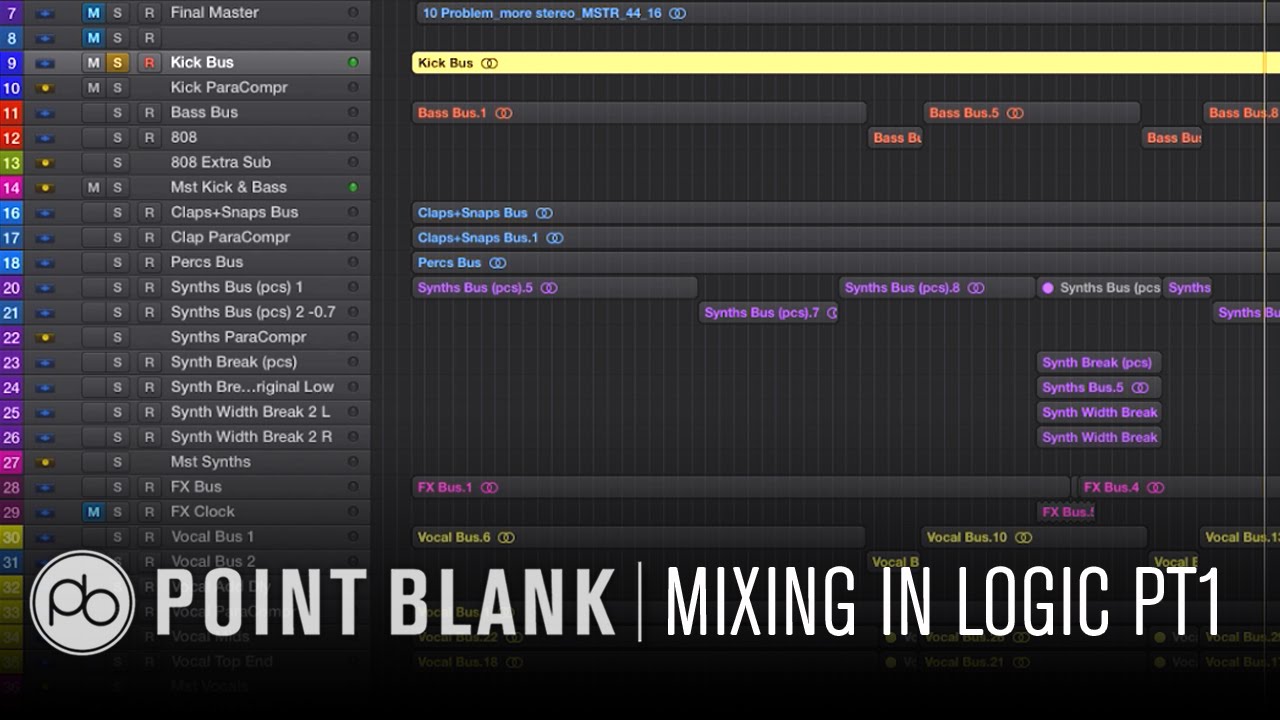Click loop icon on Synths Bus (pcs).8 region

[x=976, y=288]
